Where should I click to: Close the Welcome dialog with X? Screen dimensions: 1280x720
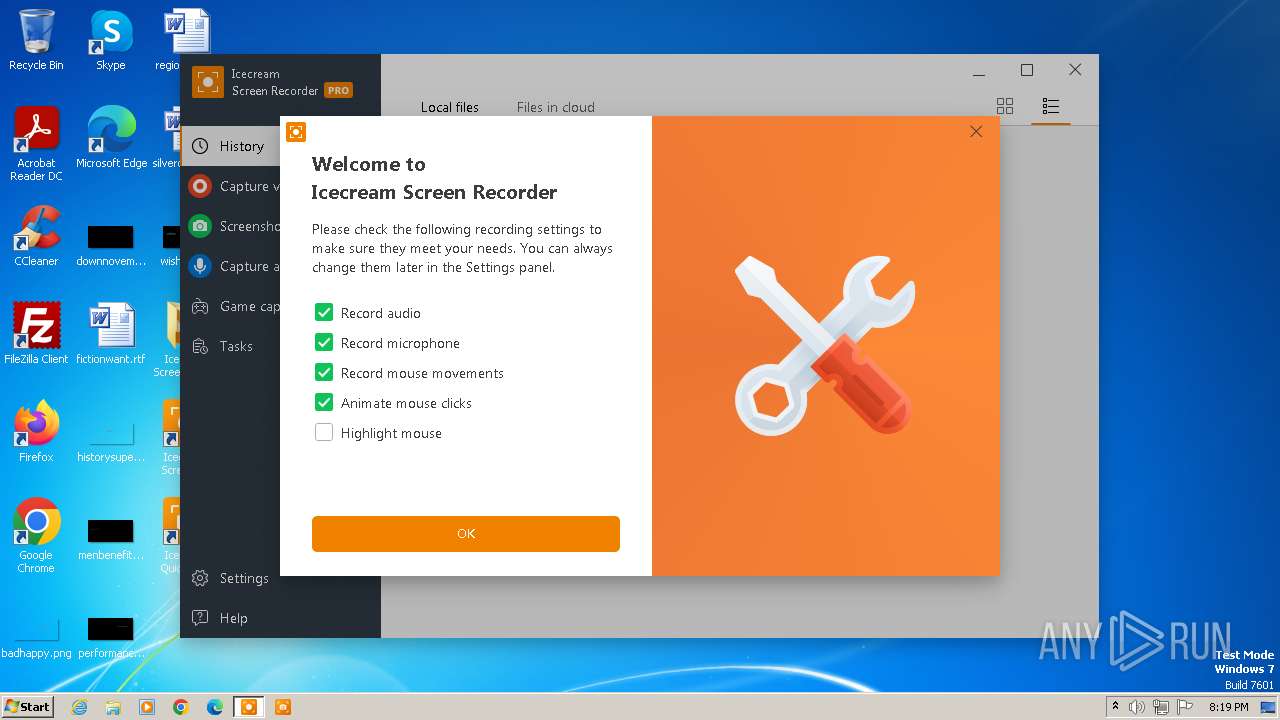pos(976,132)
